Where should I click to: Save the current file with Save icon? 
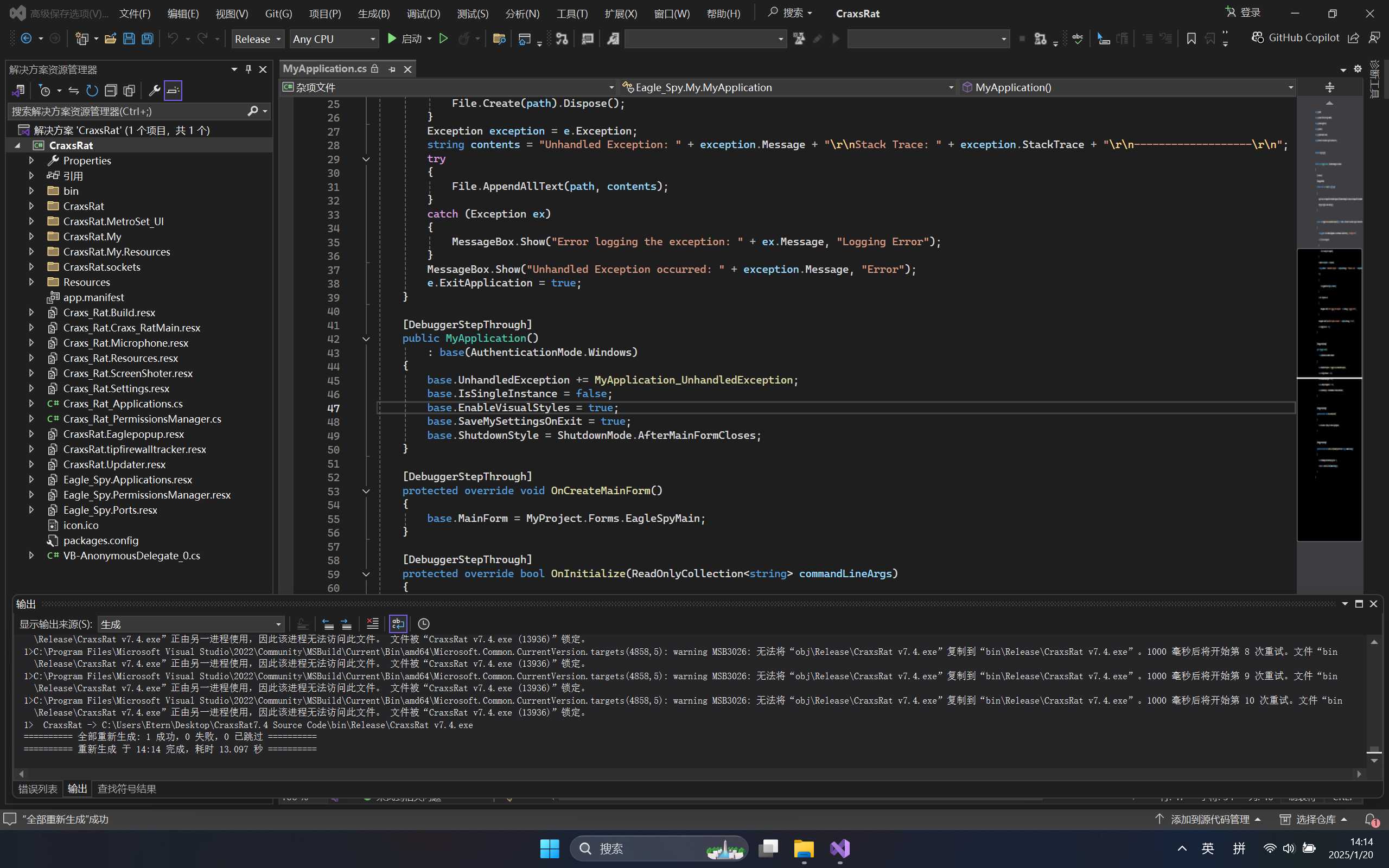point(129,39)
